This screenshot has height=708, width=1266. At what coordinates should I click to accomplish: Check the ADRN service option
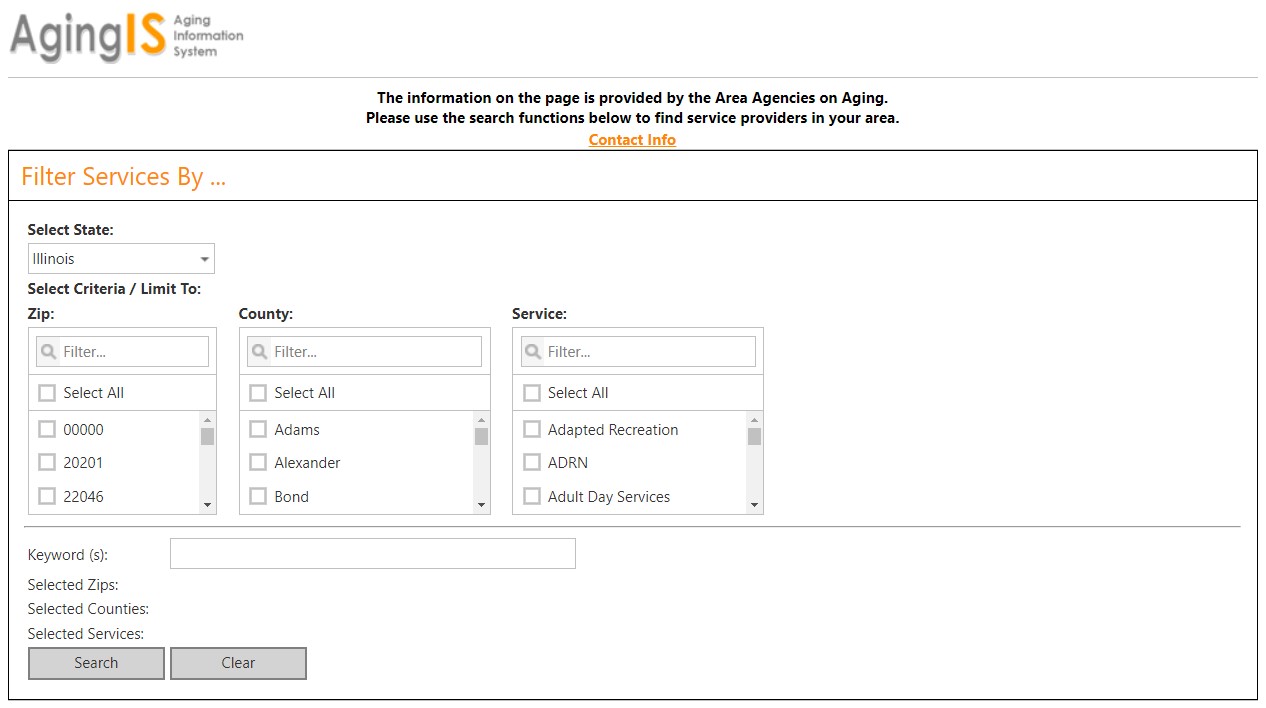point(532,463)
